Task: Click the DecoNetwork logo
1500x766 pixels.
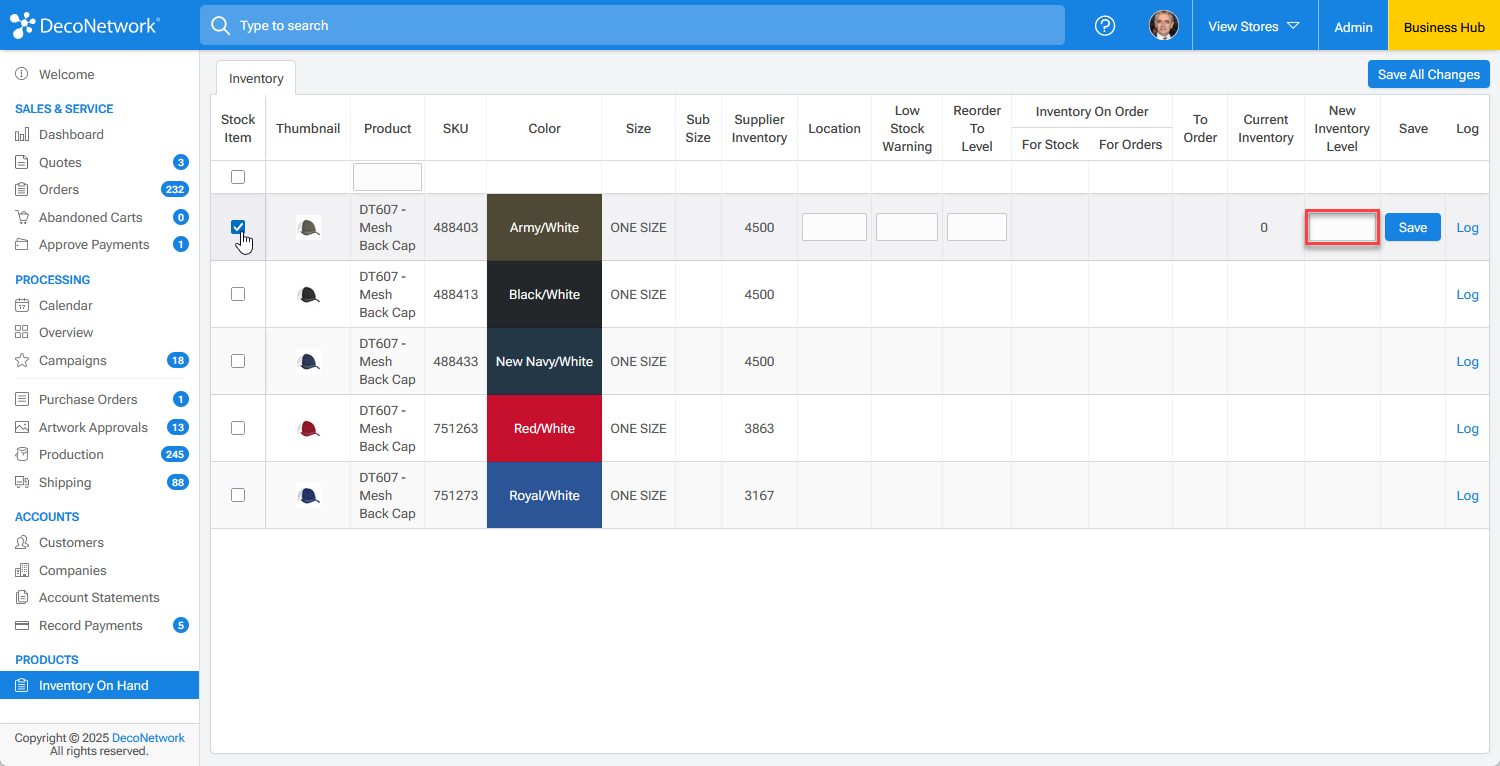Action: (84, 26)
